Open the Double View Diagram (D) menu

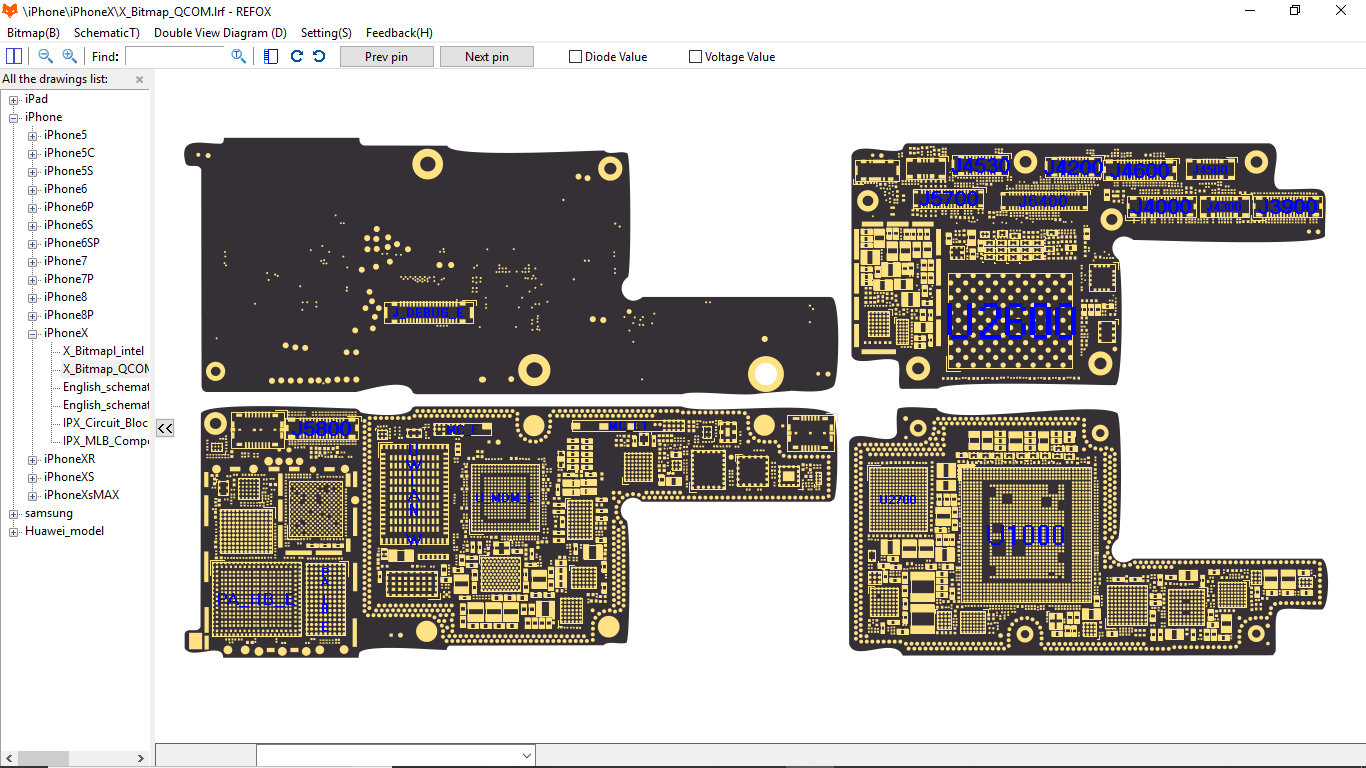[220, 33]
